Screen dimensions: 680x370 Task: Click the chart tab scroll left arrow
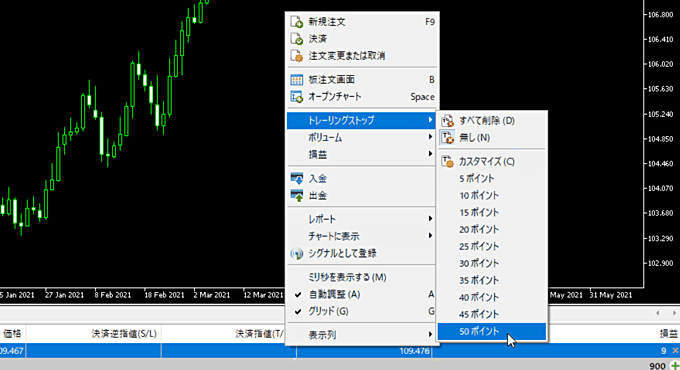click(x=658, y=313)
